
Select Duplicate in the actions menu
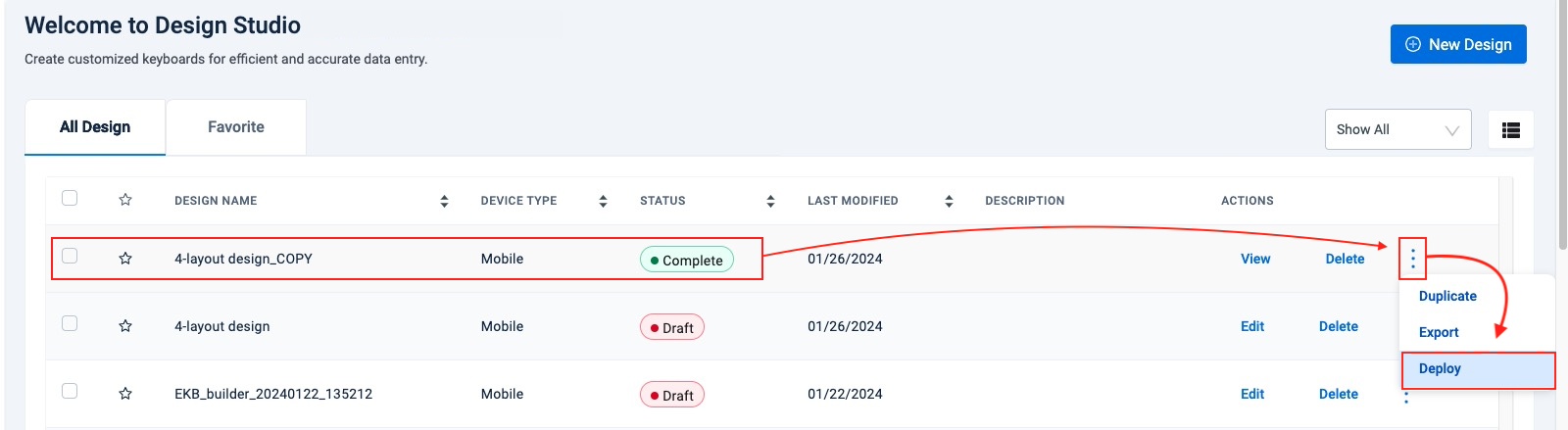(1447, 296)
